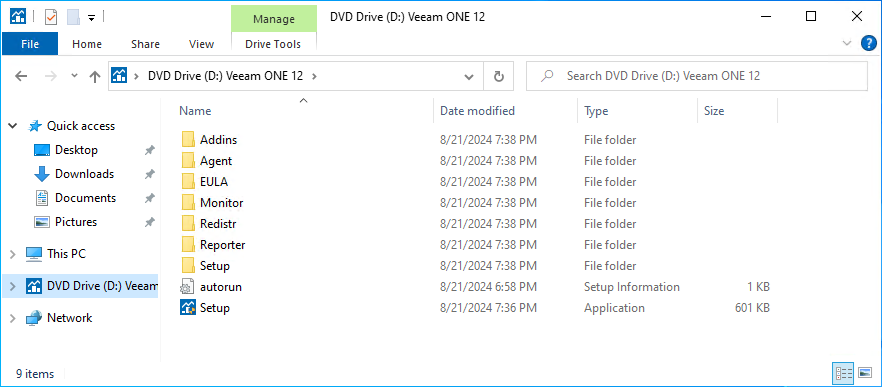The height and width of the screenshot is (387, 882).
Task: Click the Search DVD Drive input field
Action: (696, 76)
